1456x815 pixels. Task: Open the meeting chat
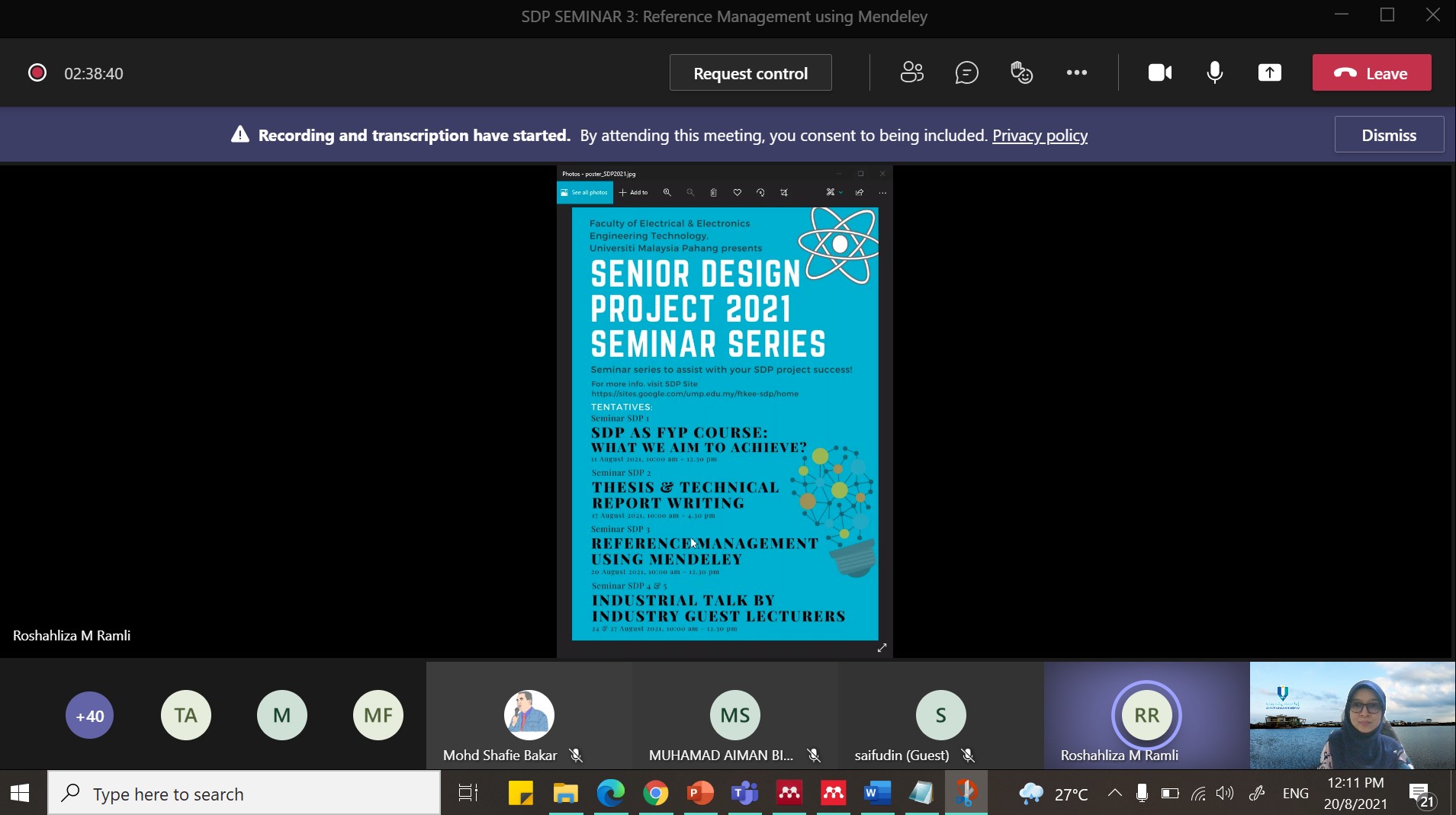click(x=967, y=72)
